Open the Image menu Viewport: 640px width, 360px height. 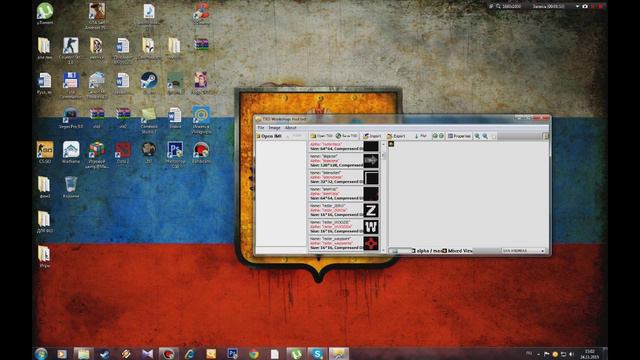coord(274,128)
